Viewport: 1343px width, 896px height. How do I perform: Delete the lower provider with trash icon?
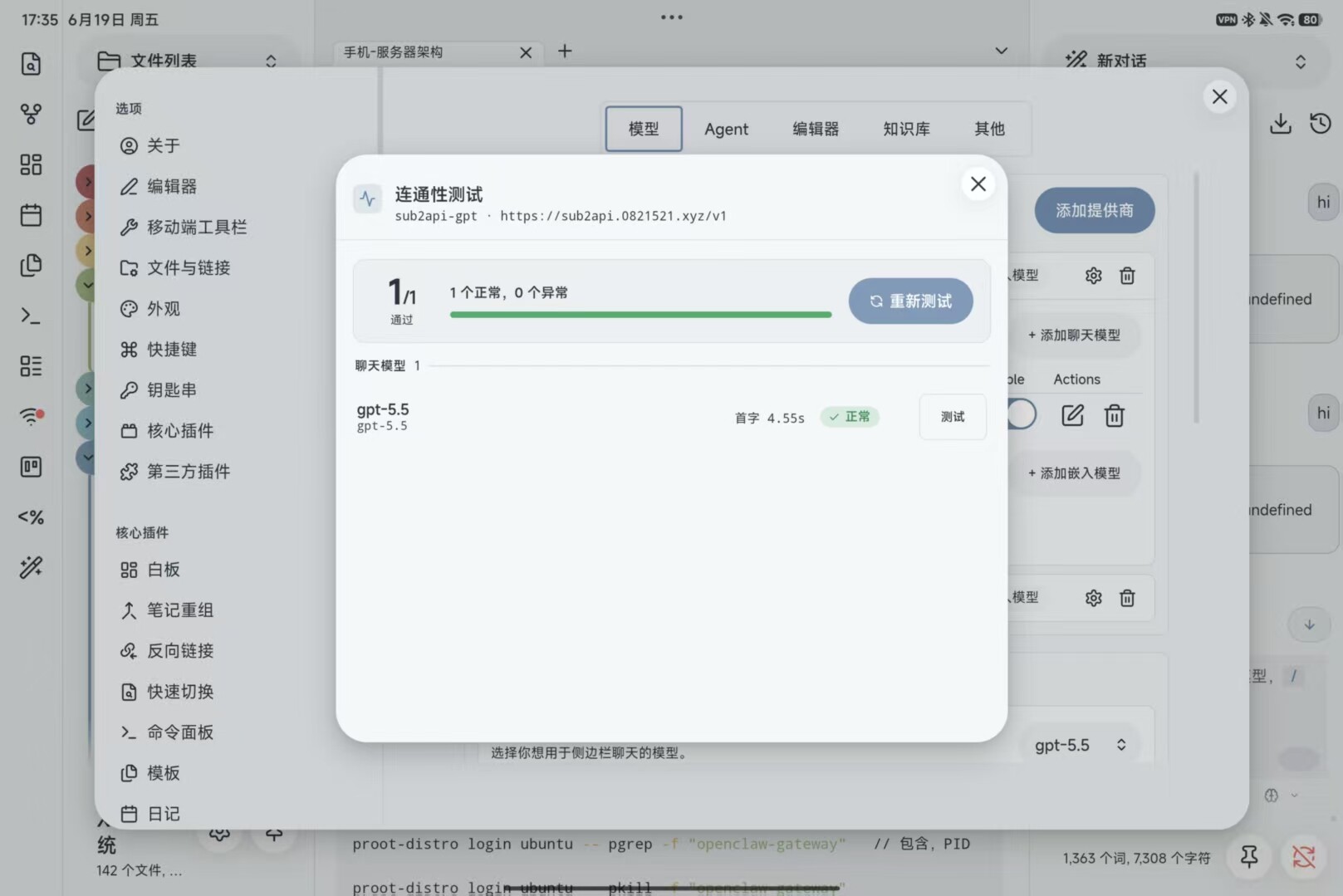tap(1127, 598)
